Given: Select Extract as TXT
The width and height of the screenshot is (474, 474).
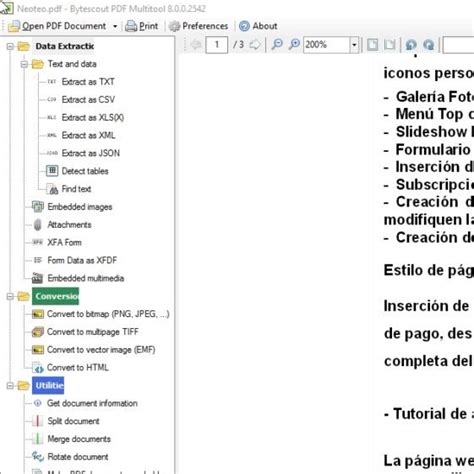Looking at the screenshot, I should 88,82.
